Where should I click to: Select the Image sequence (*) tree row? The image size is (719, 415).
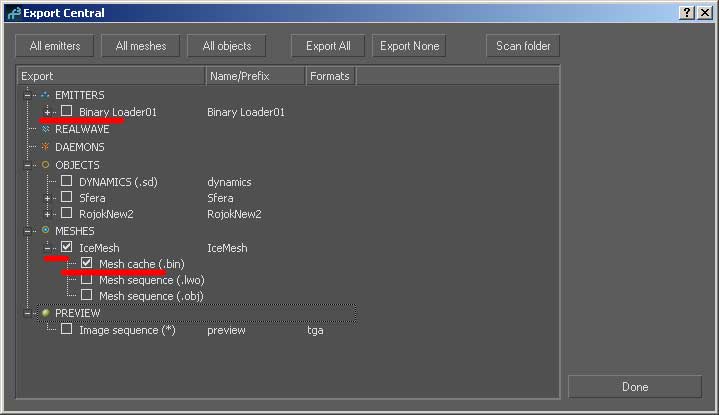pyautogui.click(x=127, y=330)
